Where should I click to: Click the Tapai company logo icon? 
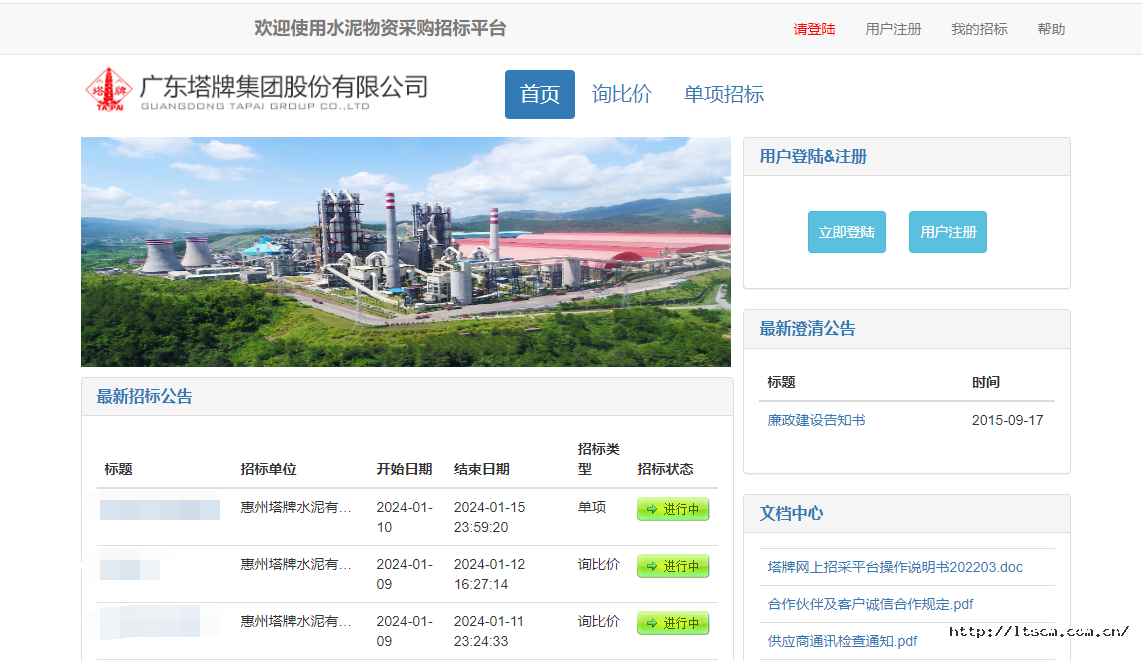(109, 89)
